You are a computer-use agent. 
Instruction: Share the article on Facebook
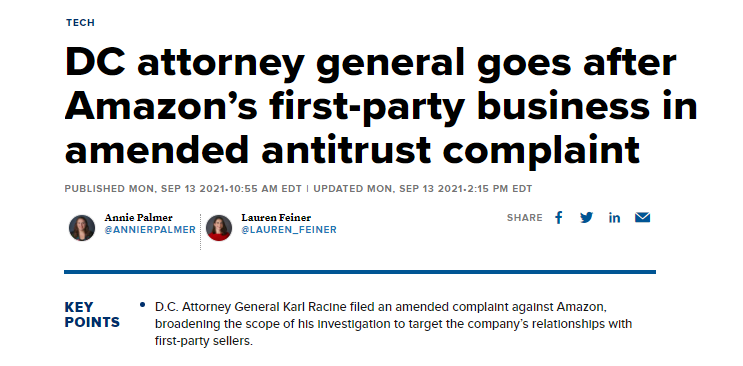[559, 218]
